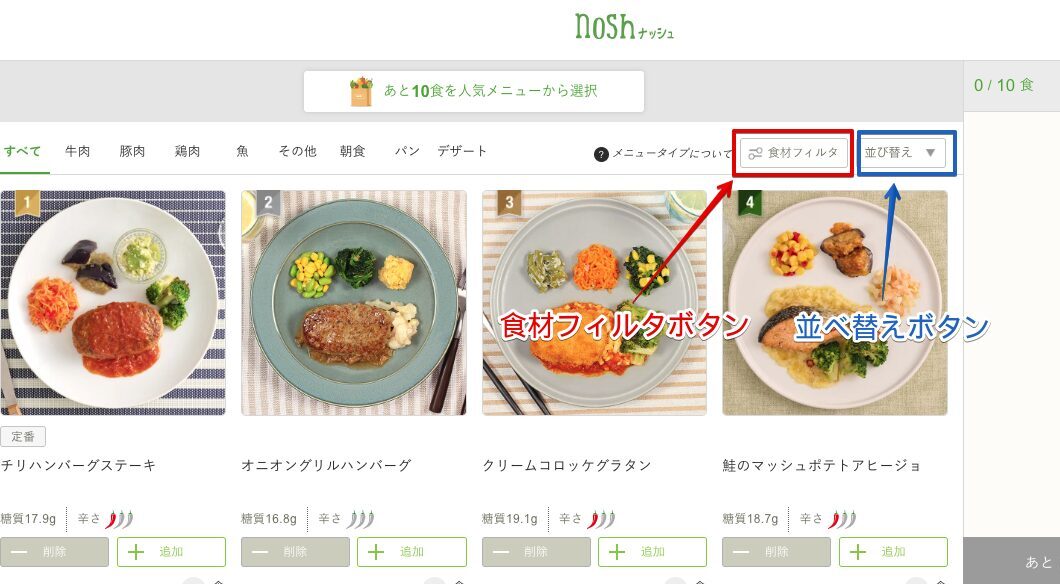Click the nosh logo at top
The image size is (1060, 584).
pos(624,26)
